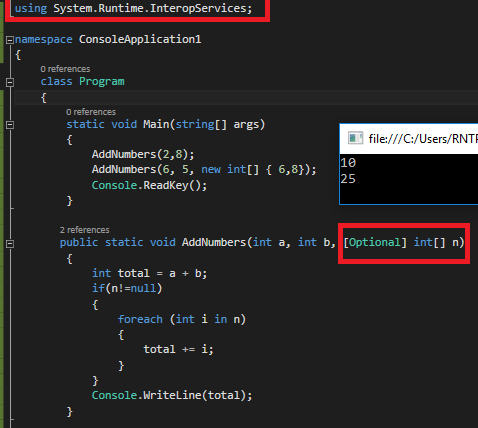This screenshot has width=478, height=428.
Task: Click the if(n!=null) condition
Action: [x=127, y=288]
